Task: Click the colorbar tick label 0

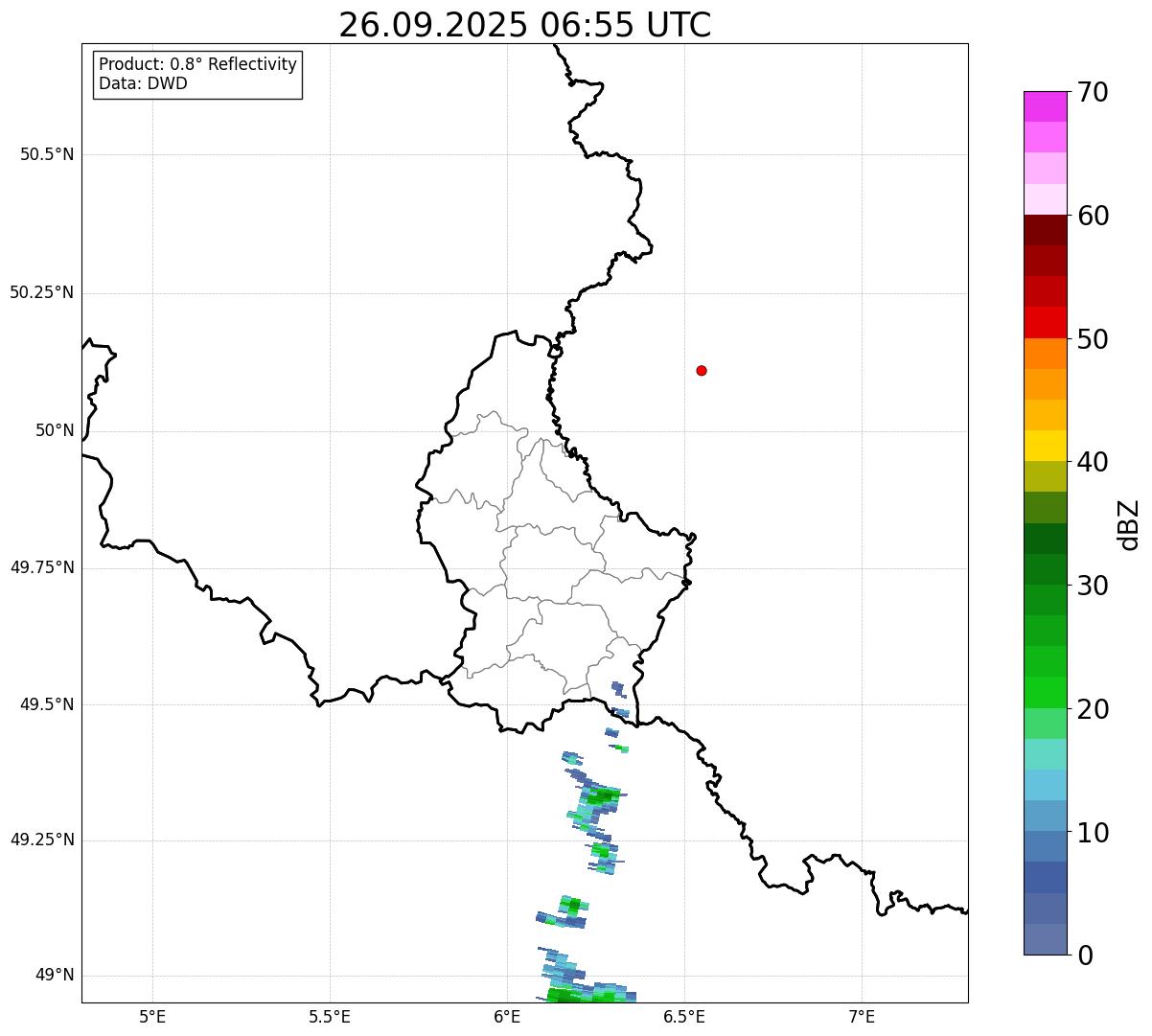Action: (x=1085, y=955)
